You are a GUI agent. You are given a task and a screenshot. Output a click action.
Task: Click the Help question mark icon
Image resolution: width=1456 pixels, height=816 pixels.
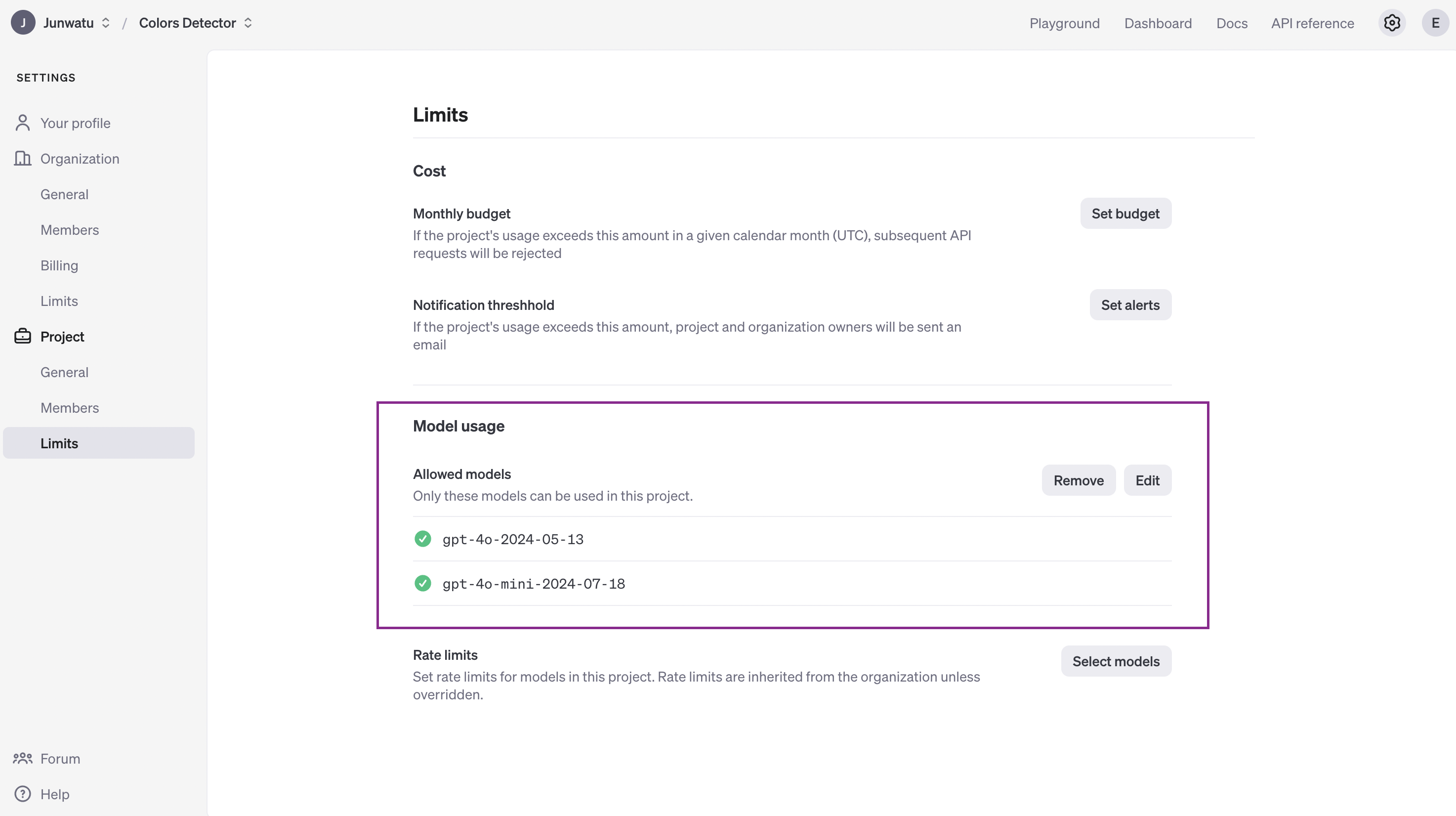tap(23, 794)
